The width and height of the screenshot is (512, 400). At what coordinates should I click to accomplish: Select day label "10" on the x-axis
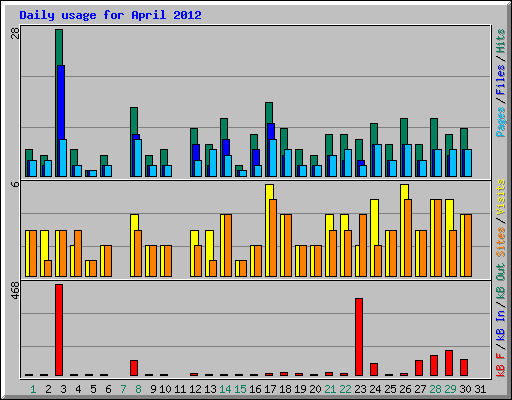165,389
